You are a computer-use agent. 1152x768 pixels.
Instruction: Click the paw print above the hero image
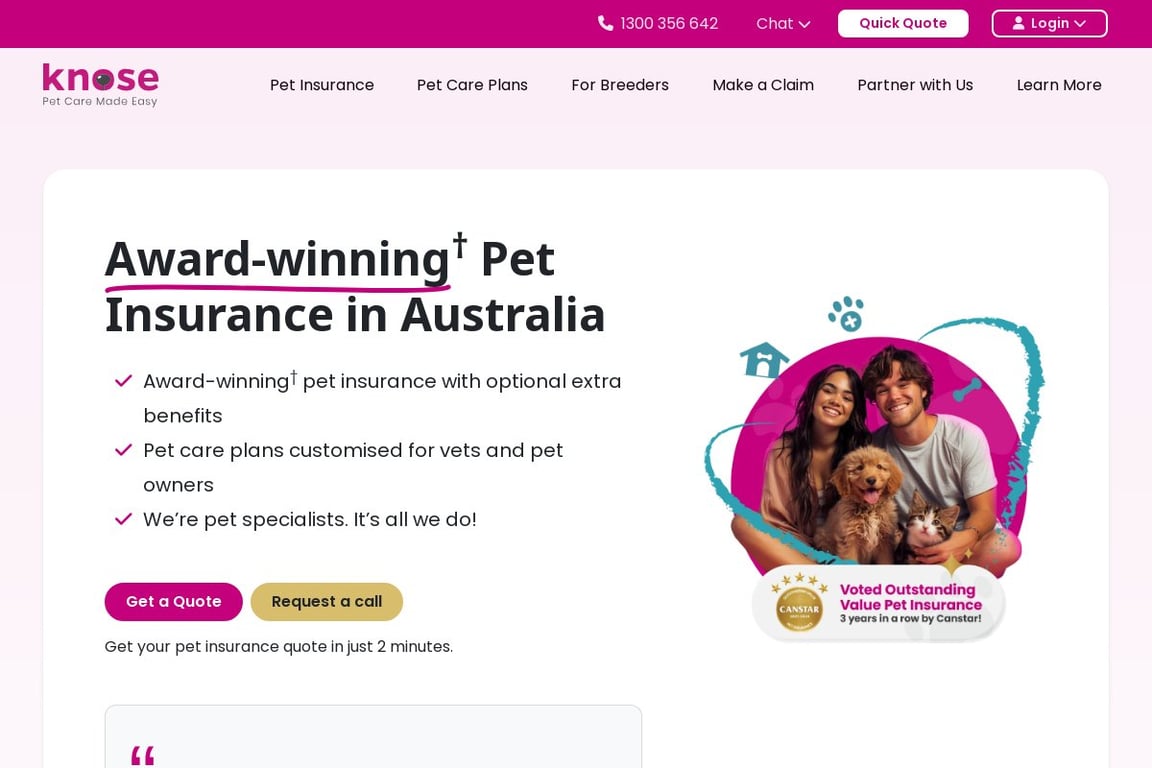(845, 313)
